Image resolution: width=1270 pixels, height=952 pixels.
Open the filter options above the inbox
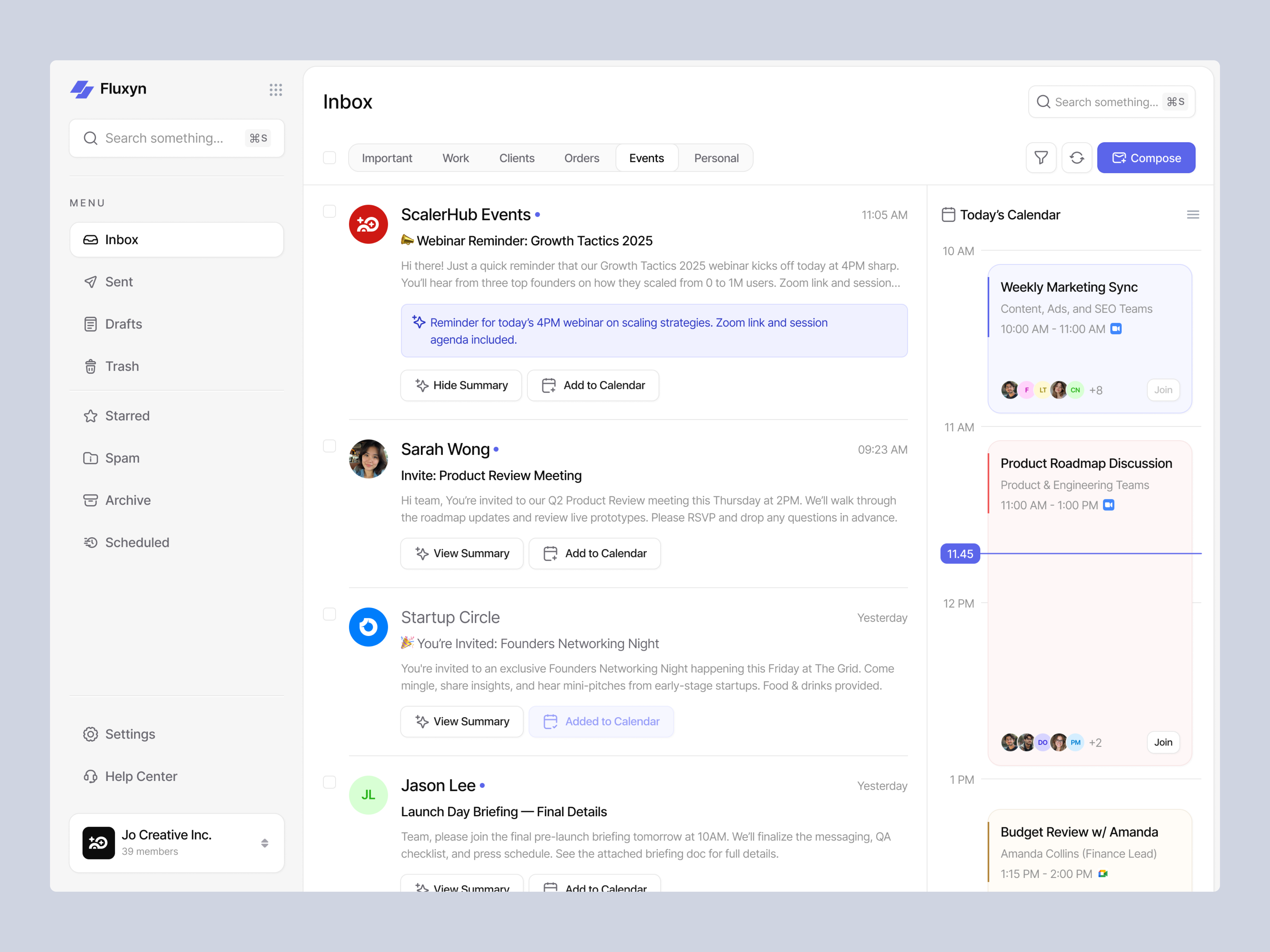[x=1041, y=157]
